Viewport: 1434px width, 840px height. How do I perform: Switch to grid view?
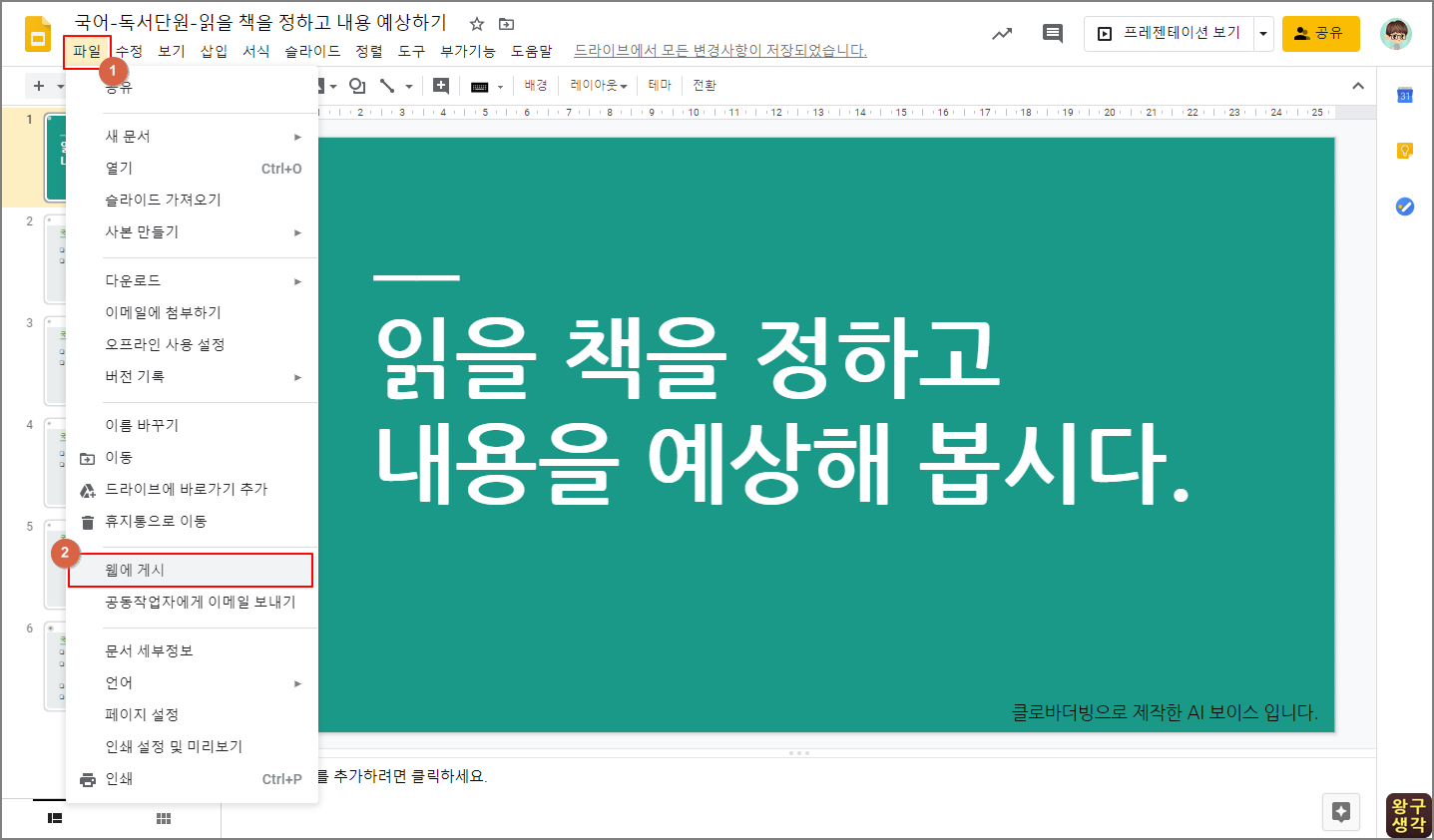click(x=164, y=818)
